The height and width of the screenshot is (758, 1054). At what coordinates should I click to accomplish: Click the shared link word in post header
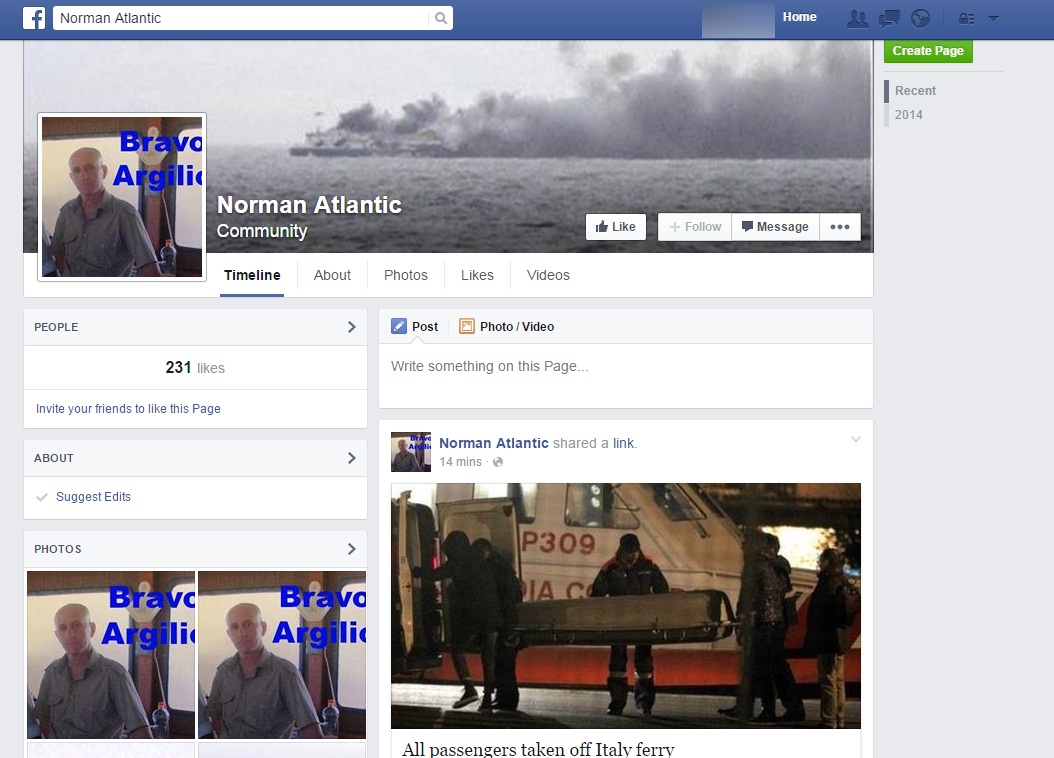click(x=623, y=444)
